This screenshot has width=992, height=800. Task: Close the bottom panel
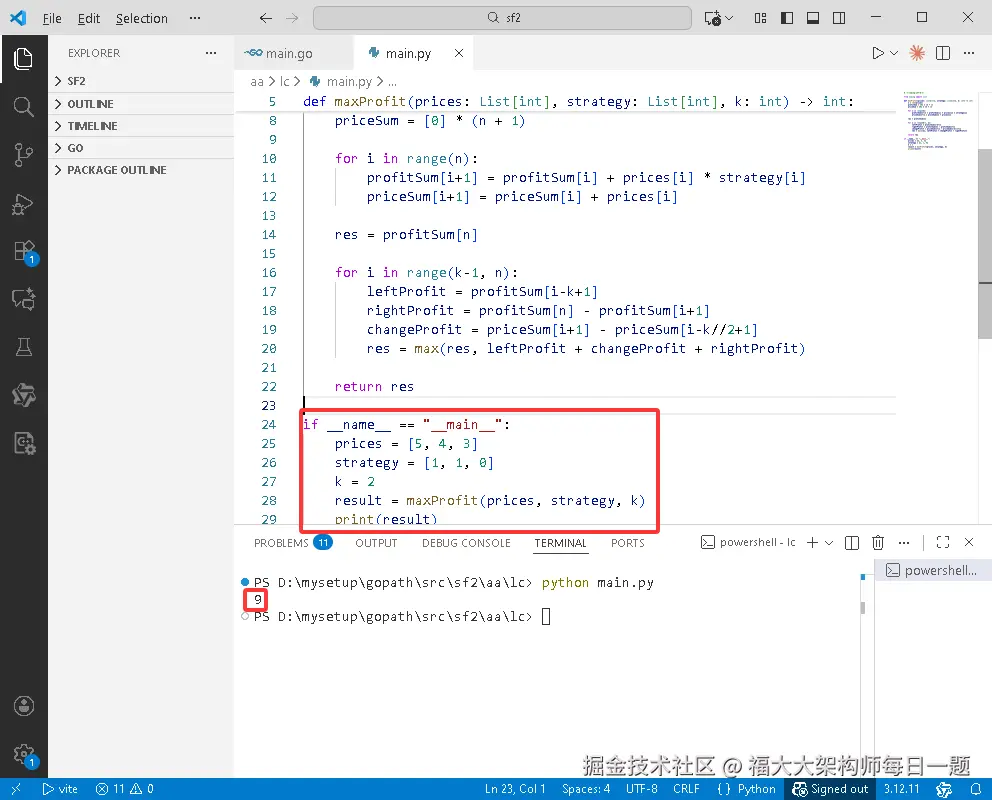coord(969,542)
